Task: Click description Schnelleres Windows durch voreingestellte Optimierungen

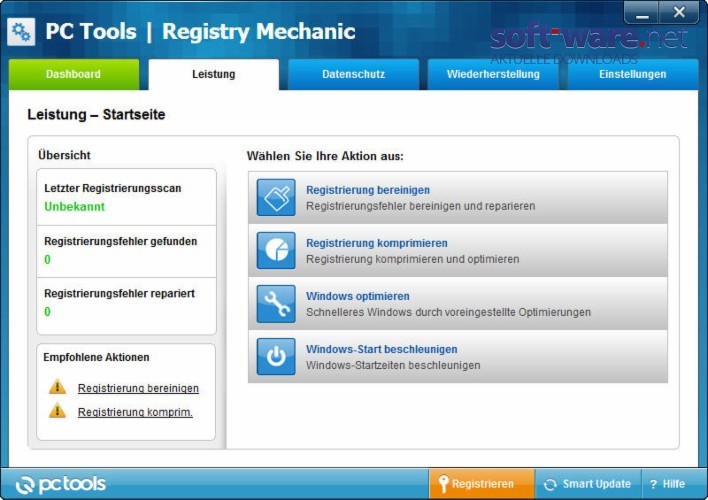Action: (x=448, y=312)
